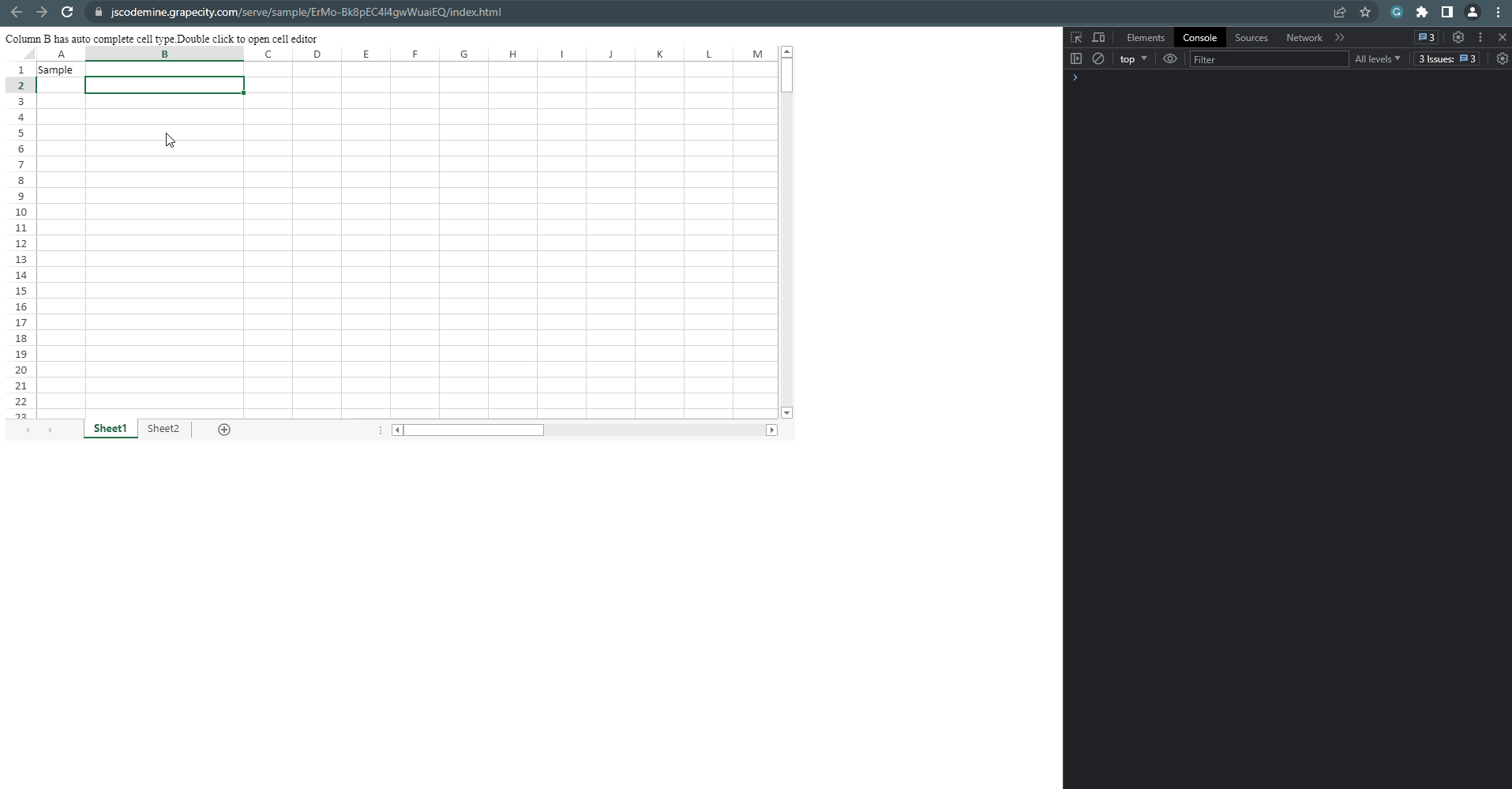Open console settings gear in filter bar

(x=1502, y=58)
